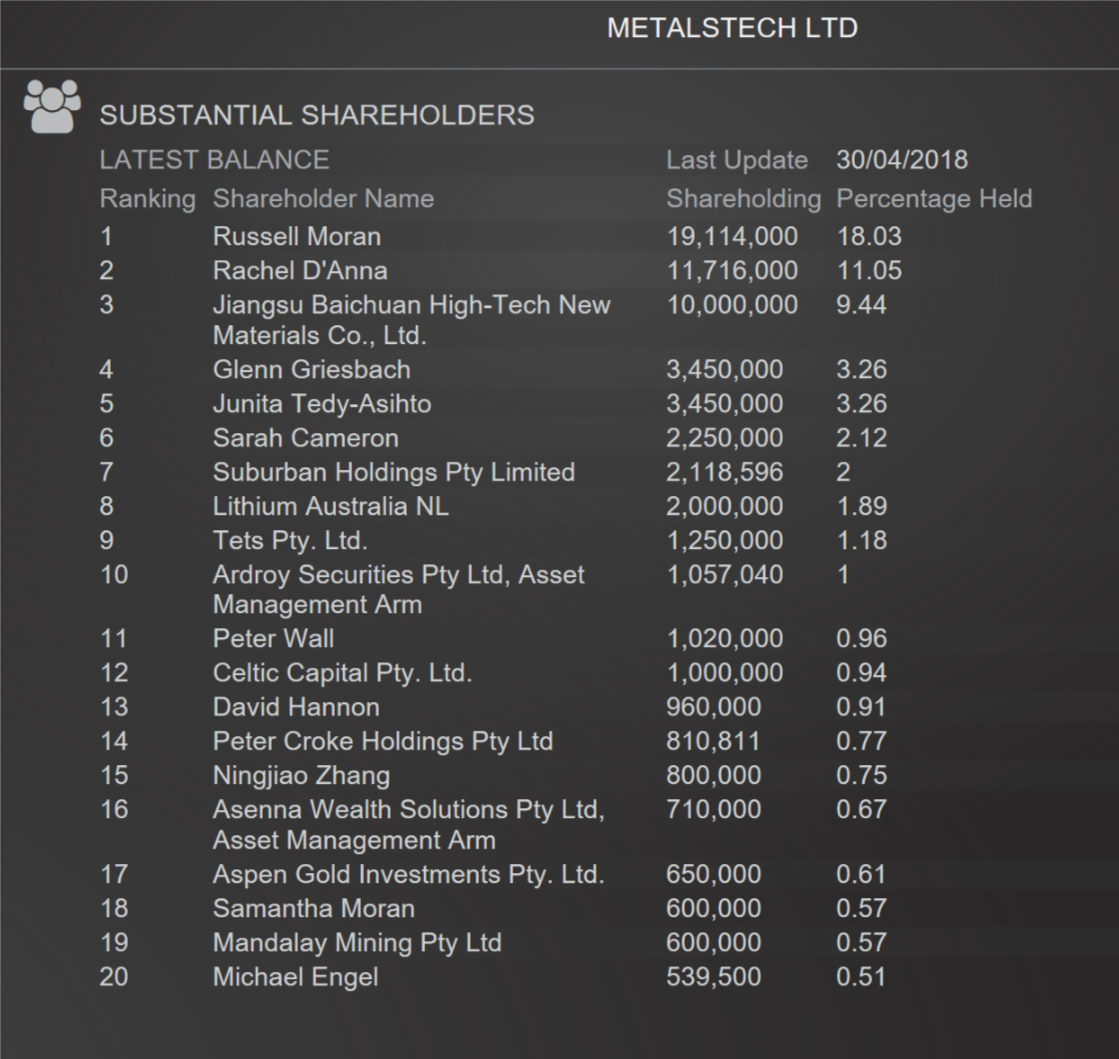Click percentage 0.61
Image resolution: width=1119 pixels, height=1059 pixels.
point(861,875)
